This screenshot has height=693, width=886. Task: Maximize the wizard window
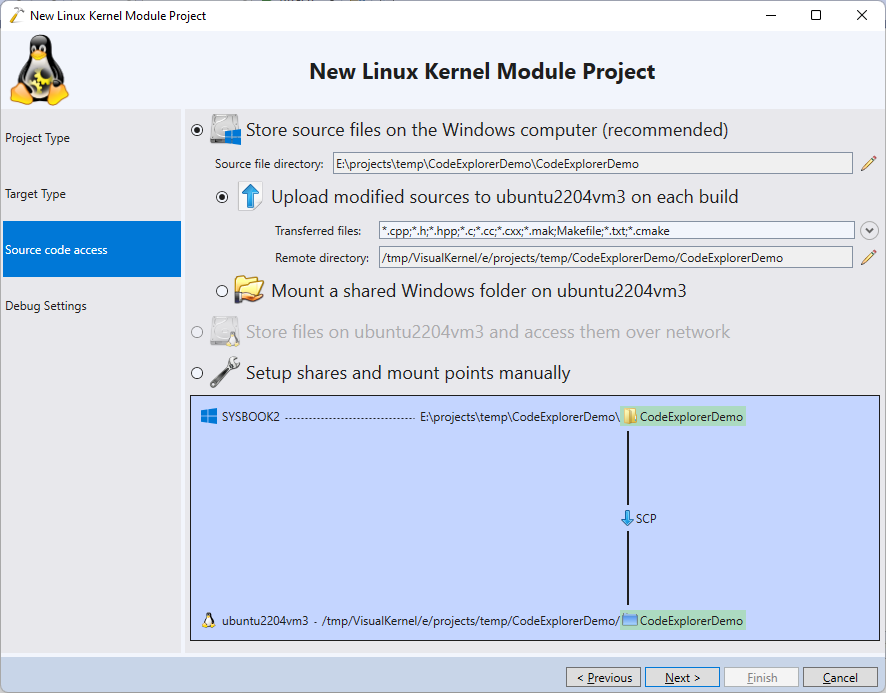(x=816, y=15)
